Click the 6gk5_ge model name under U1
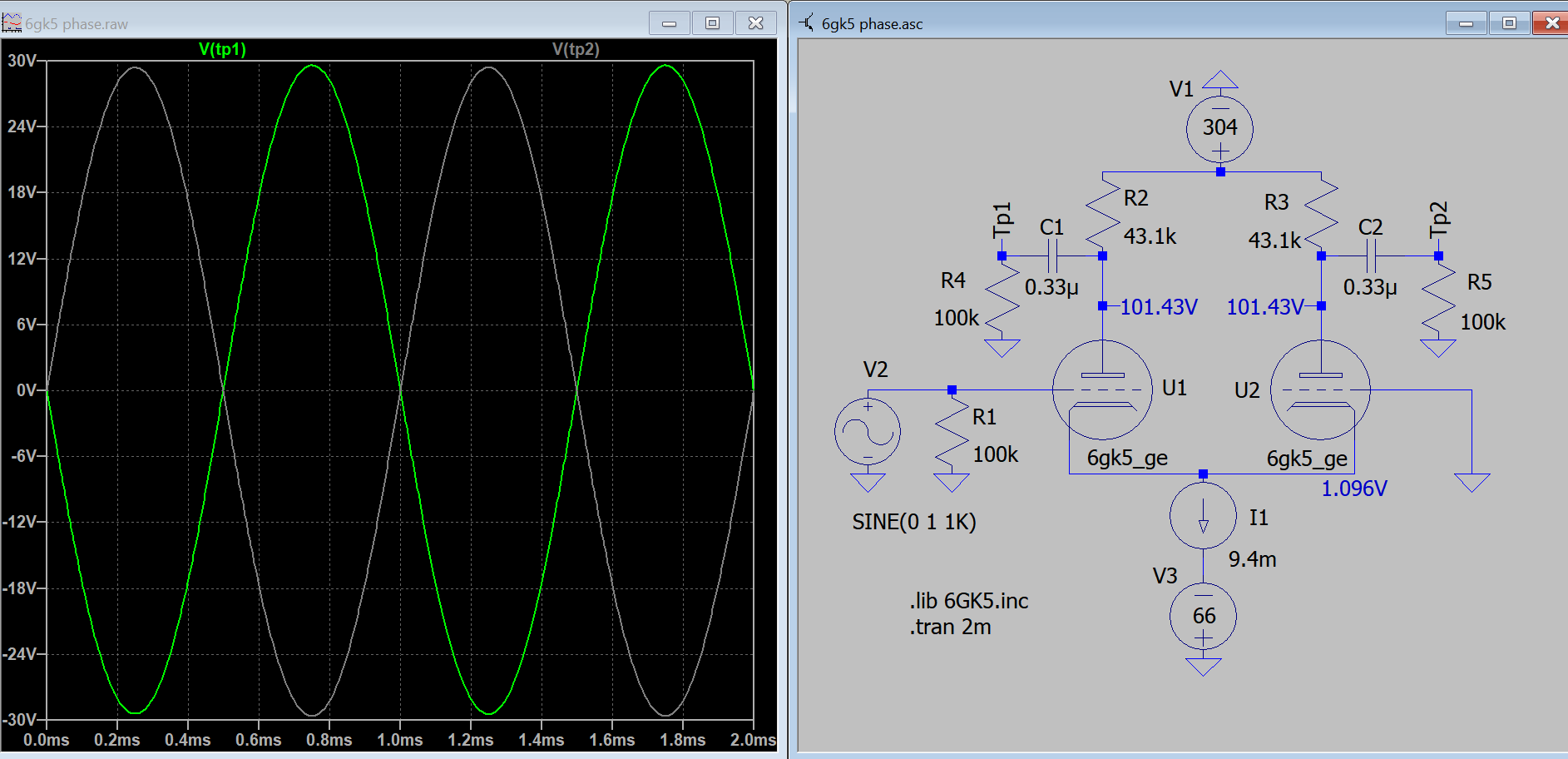 click(1127, 459)
